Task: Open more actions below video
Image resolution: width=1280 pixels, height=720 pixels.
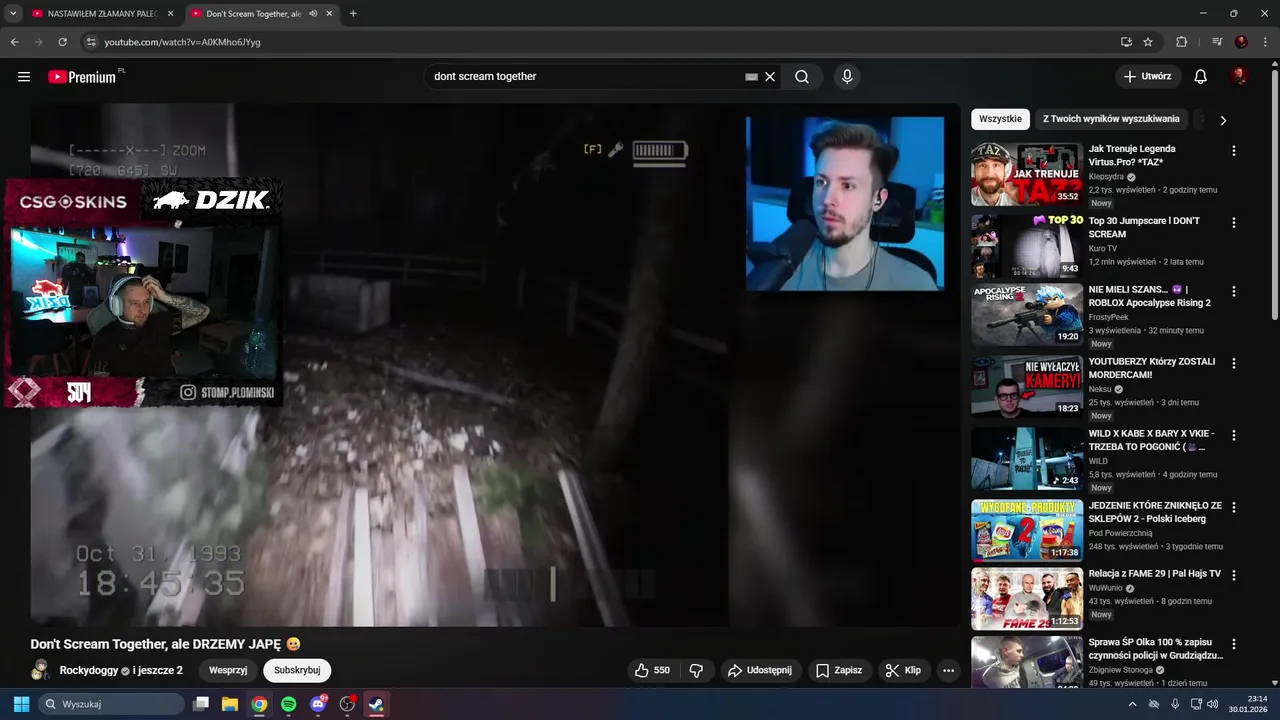Action: point(948,670)
